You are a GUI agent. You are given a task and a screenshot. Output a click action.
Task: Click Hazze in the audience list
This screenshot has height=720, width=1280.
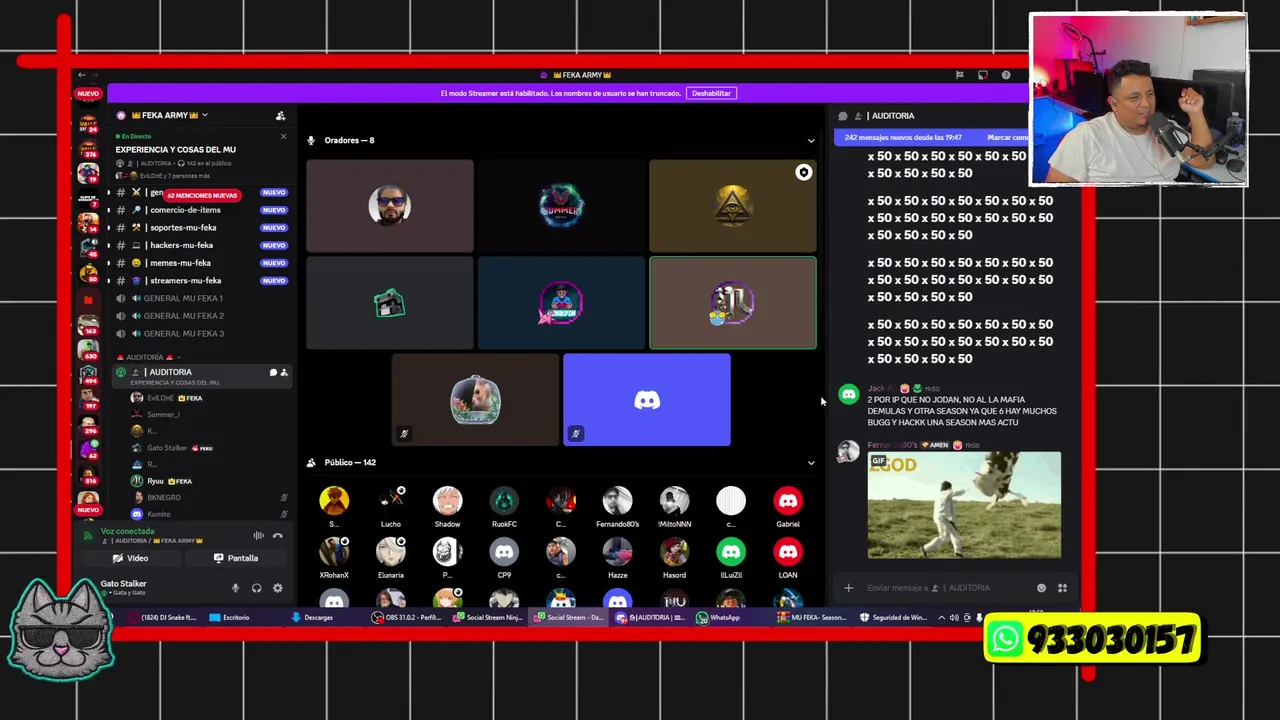click(617, 558)
